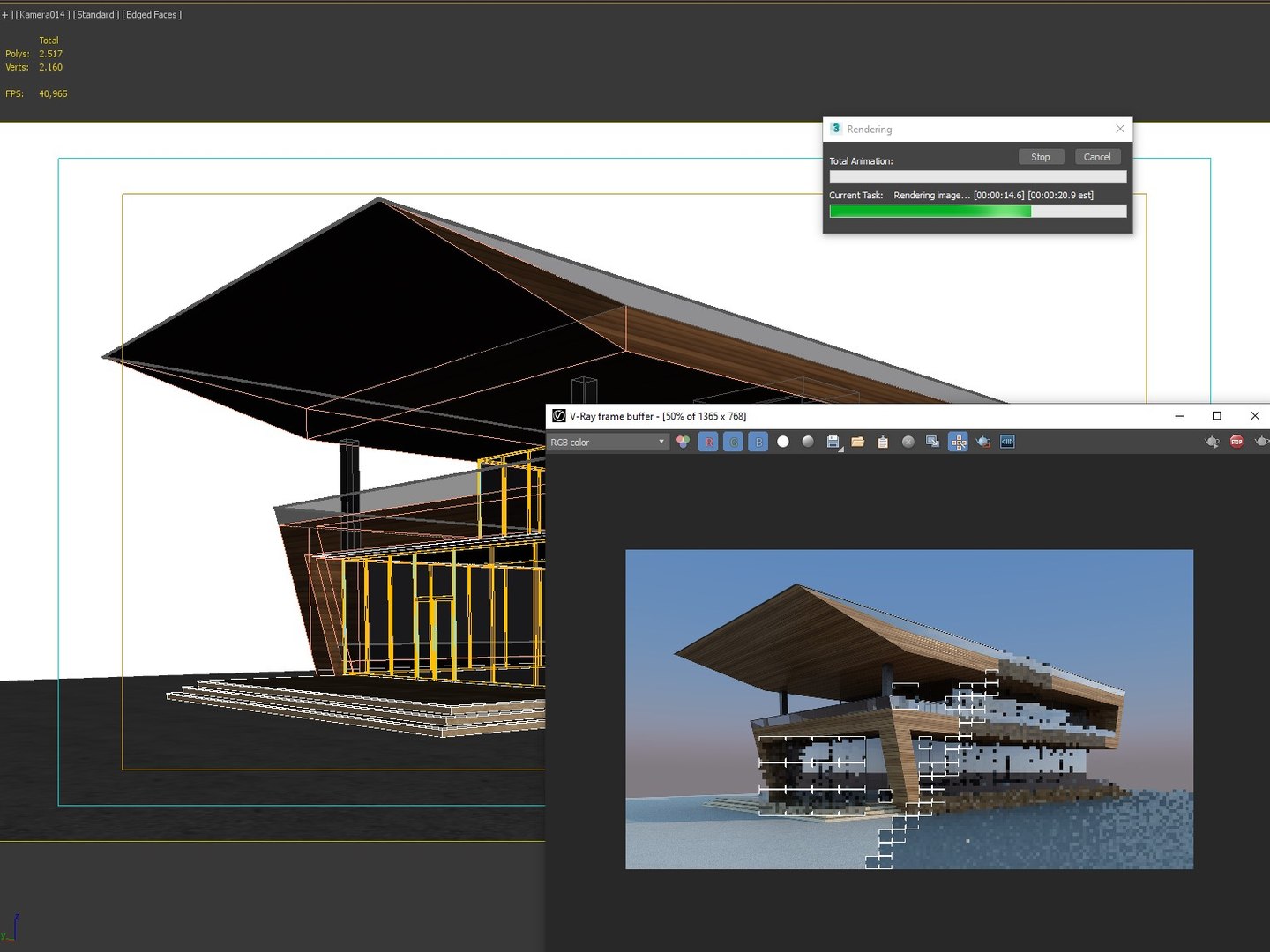
Task: Click Cancel in the Rendering dialog
Action: 1097,157
